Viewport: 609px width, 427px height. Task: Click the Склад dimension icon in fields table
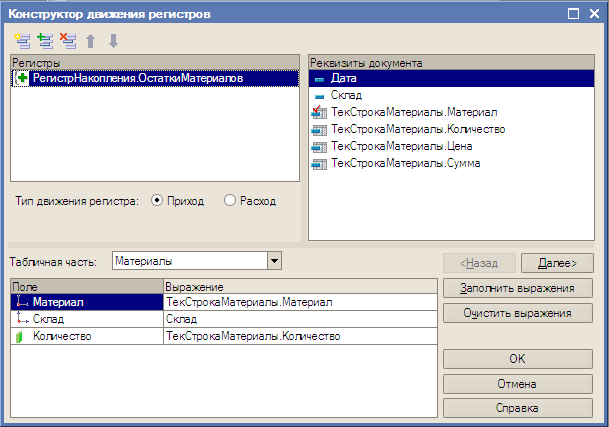point(22,319)
